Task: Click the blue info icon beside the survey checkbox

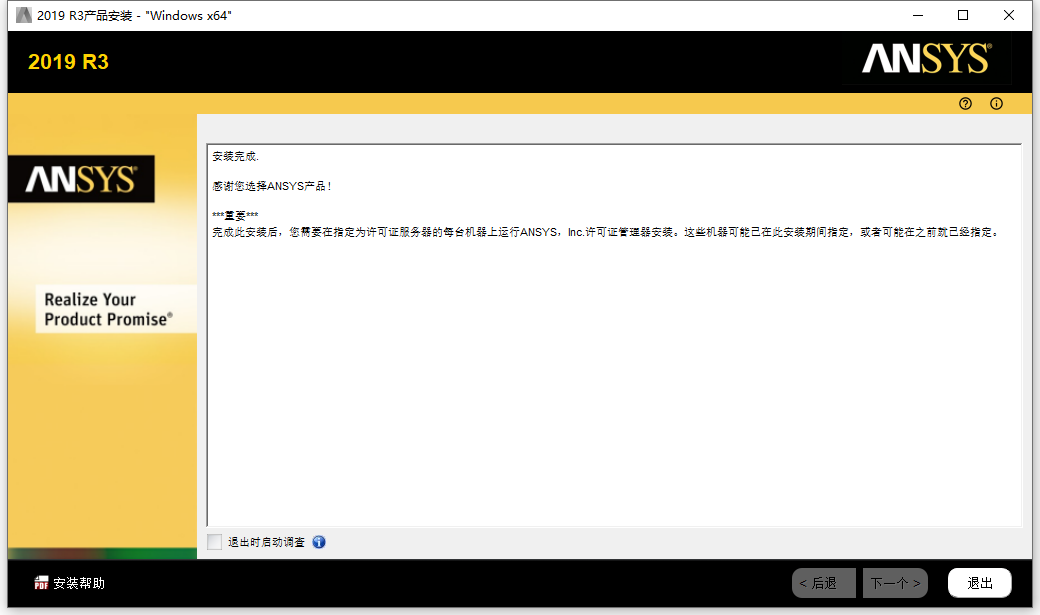Action: tap(319, 542)
